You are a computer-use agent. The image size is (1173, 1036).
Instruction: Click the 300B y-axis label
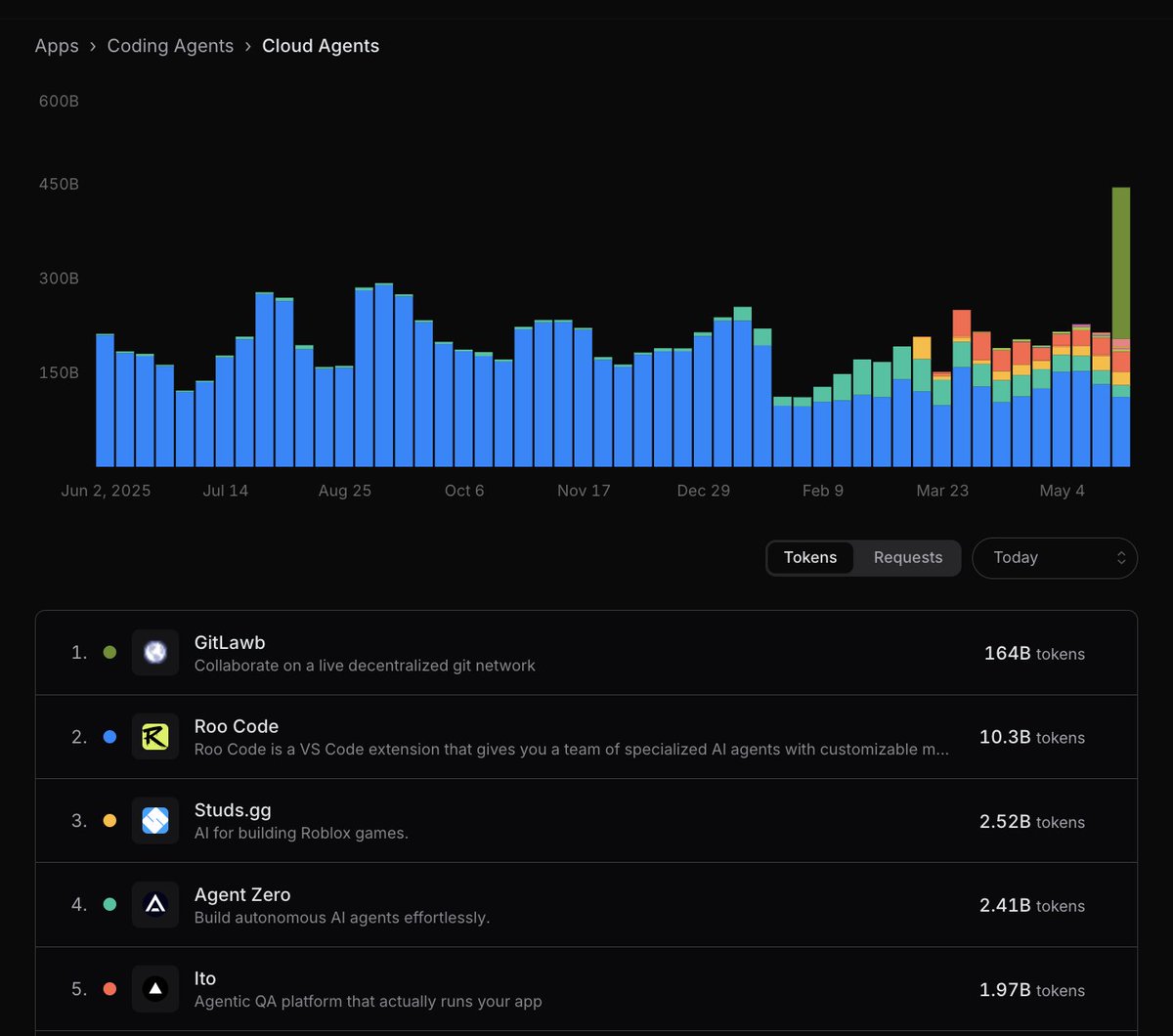59,279
